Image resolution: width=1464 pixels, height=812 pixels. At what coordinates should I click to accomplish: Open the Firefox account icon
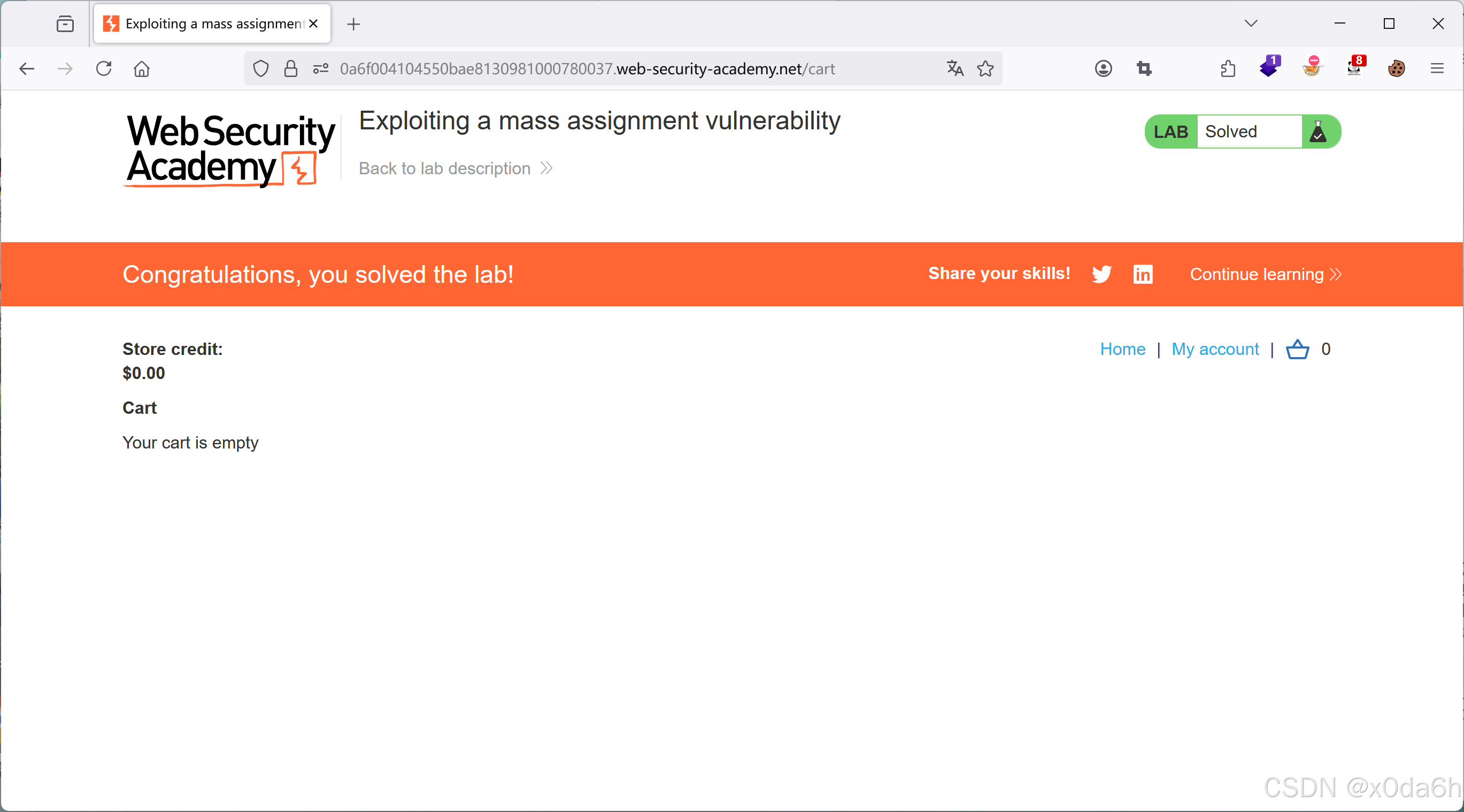[x=1103, y=69]
